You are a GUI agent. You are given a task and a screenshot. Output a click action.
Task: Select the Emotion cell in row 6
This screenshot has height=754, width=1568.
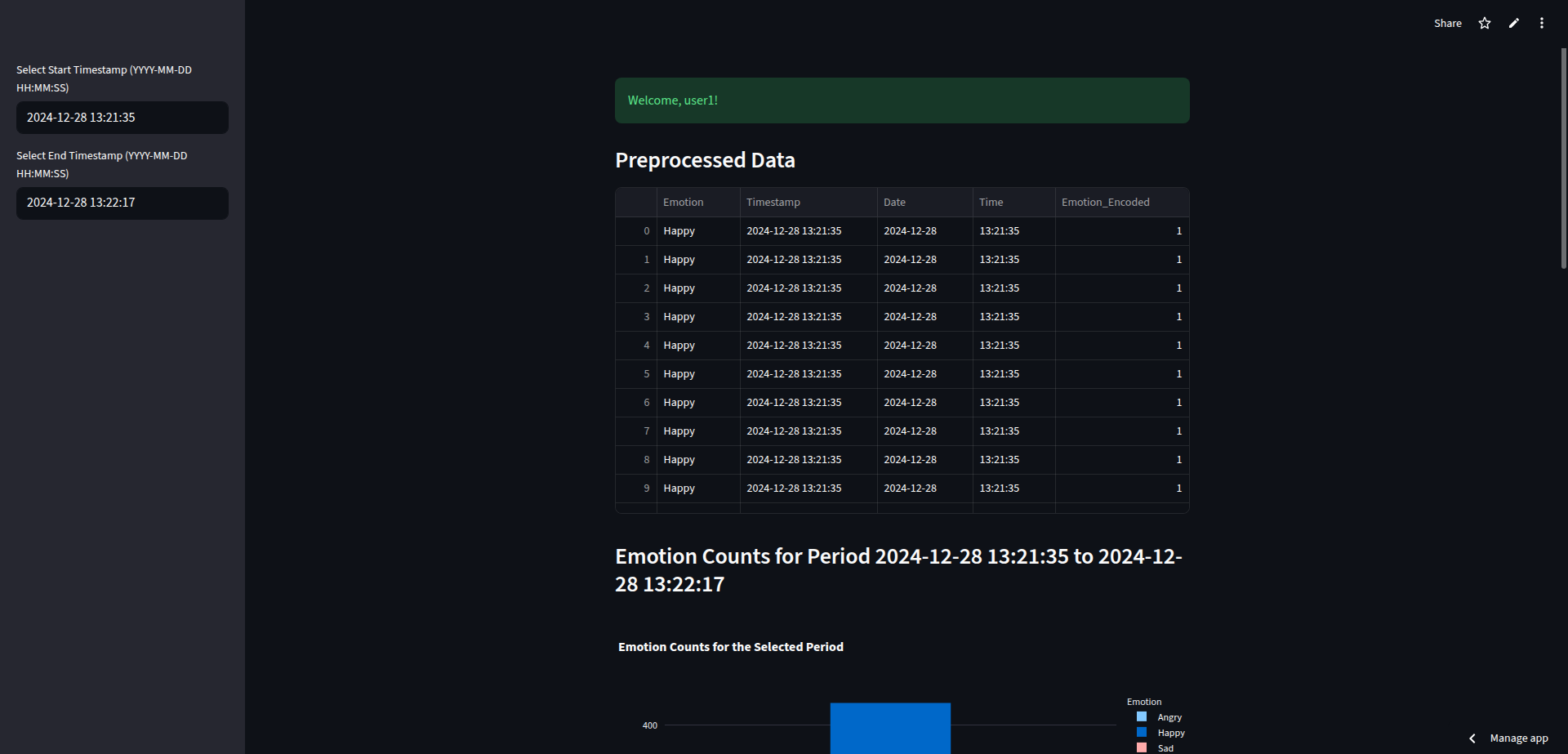(698, 403)
